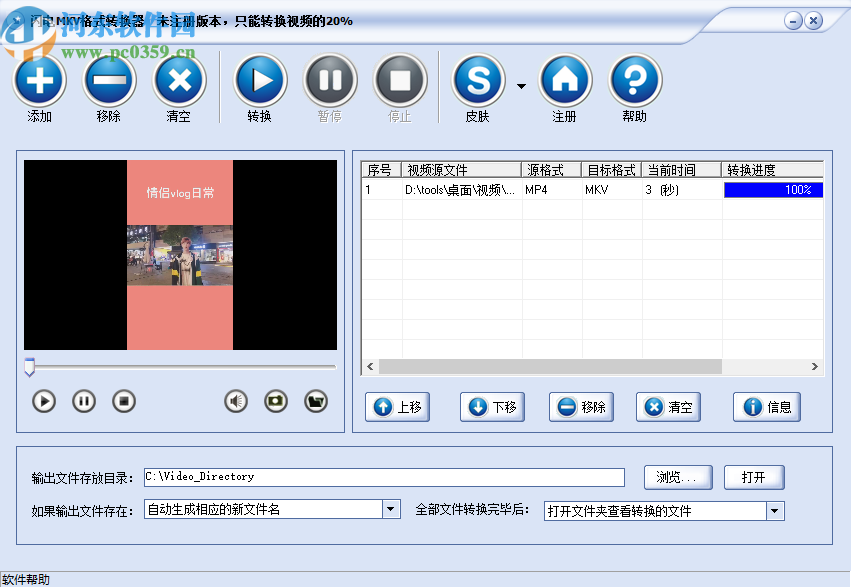Viewport: 851px width, 588px height.
Task: Pause conversion using the 暂停 icon
Action: [x=330, y=83]
